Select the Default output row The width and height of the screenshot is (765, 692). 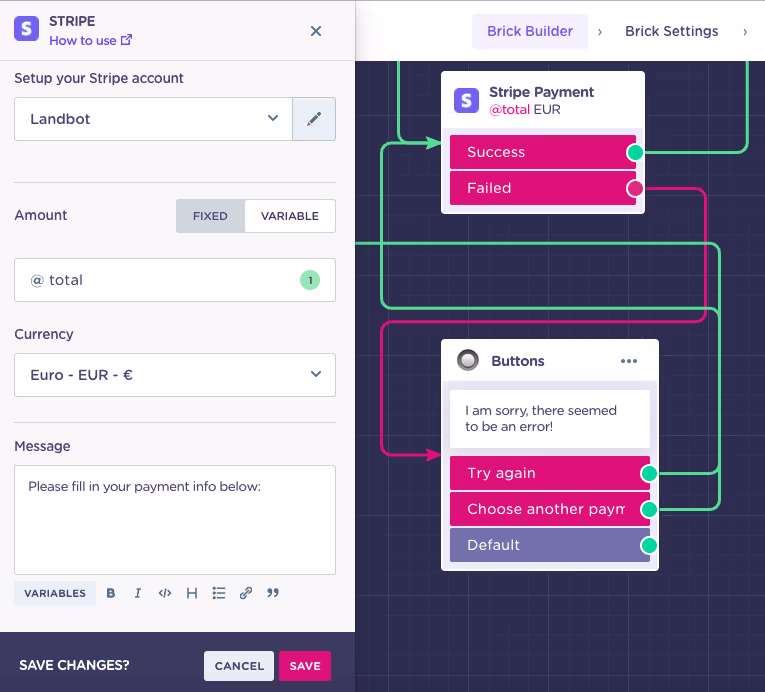click(550, 545)
